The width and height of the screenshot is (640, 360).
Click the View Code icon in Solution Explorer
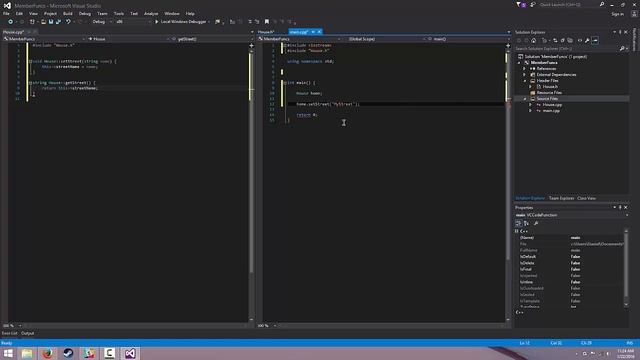point(580,40)
